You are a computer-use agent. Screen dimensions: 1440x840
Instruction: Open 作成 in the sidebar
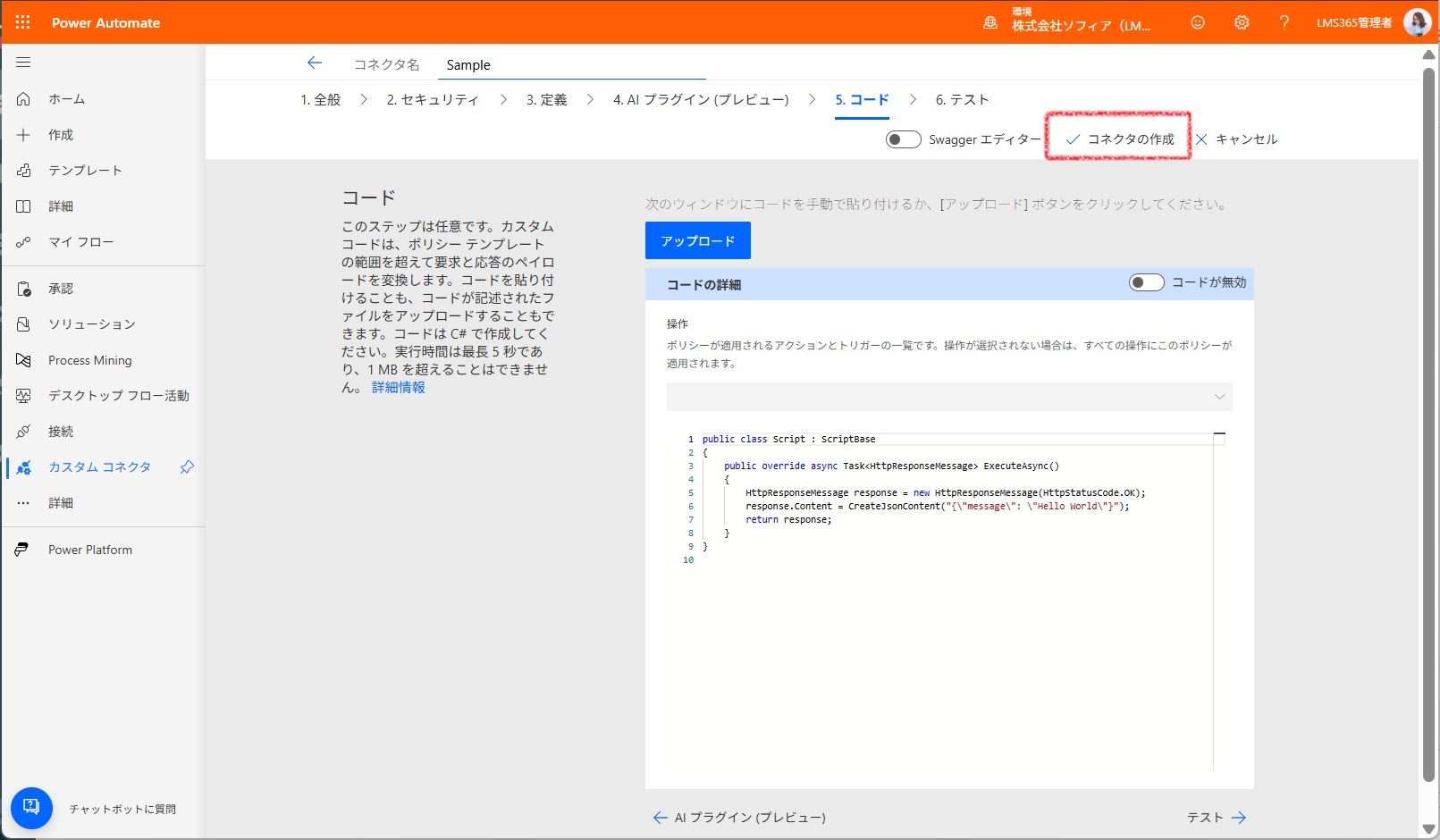(61, 135)
